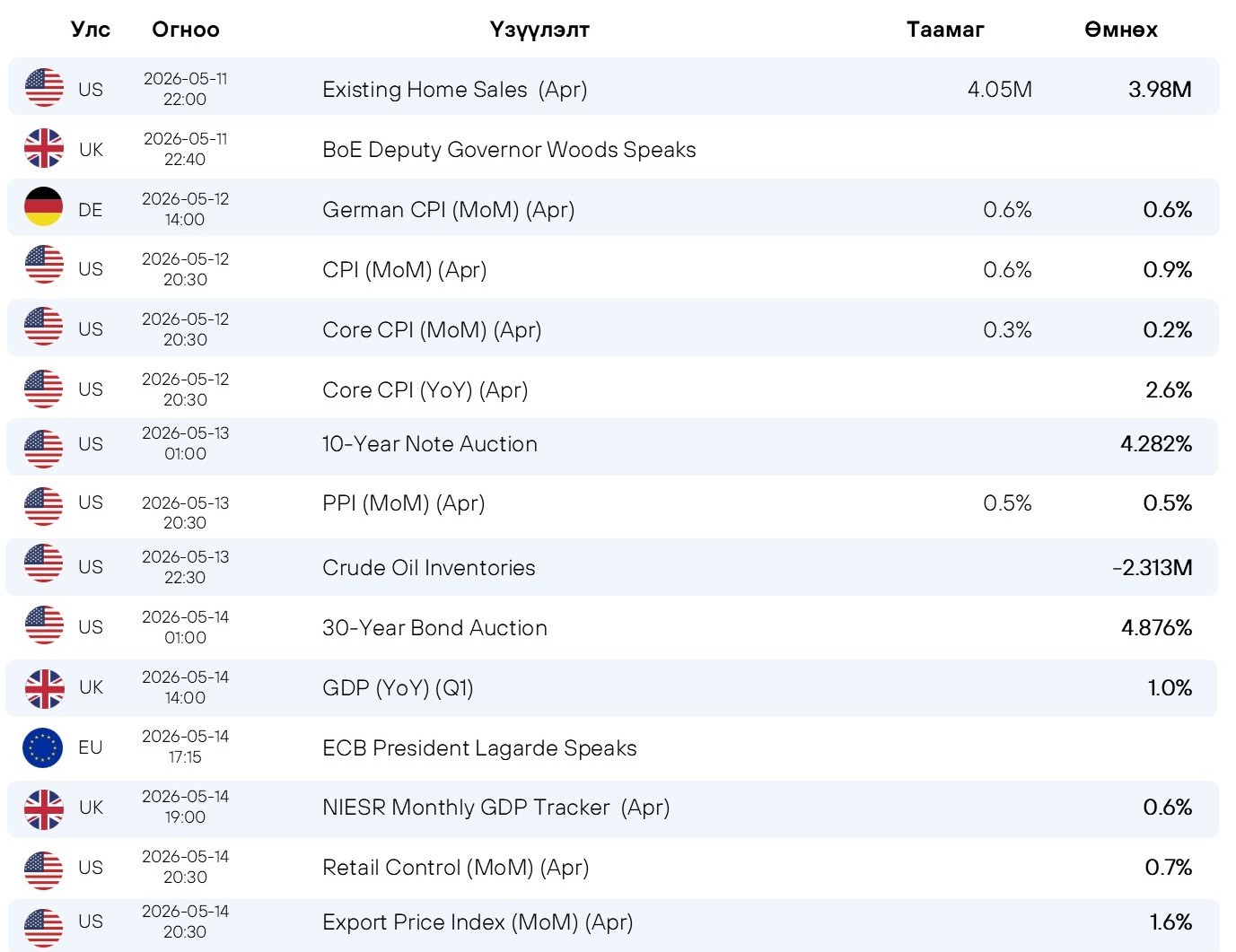Click the German flag icon
Image resolution: width=1236 pixels, height=952 pixels.
coord(44,207)
